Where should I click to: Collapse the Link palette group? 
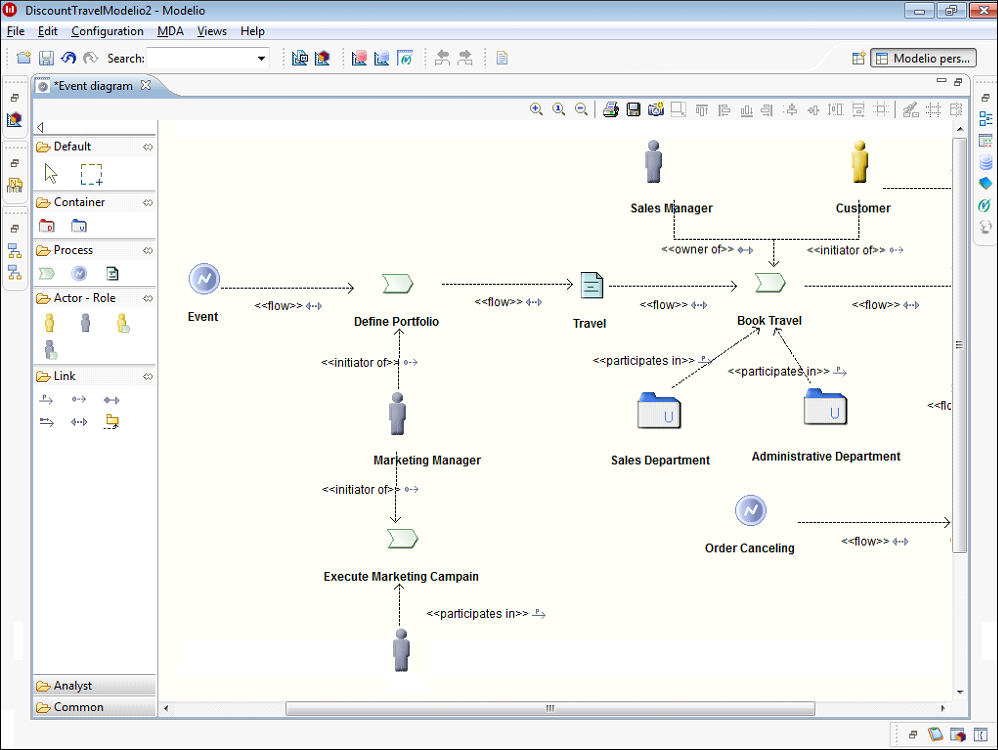pyautogui.click(x=148, y=377)
